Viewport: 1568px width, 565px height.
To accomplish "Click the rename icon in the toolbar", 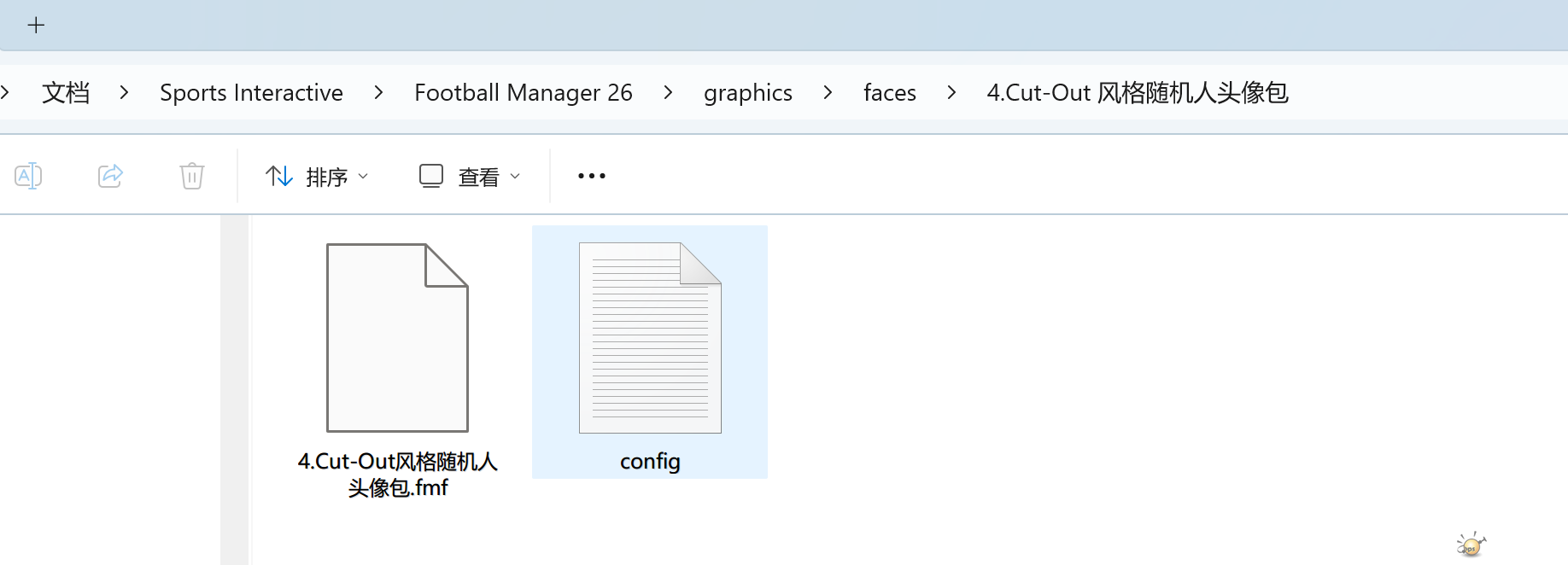I will 28,176.
